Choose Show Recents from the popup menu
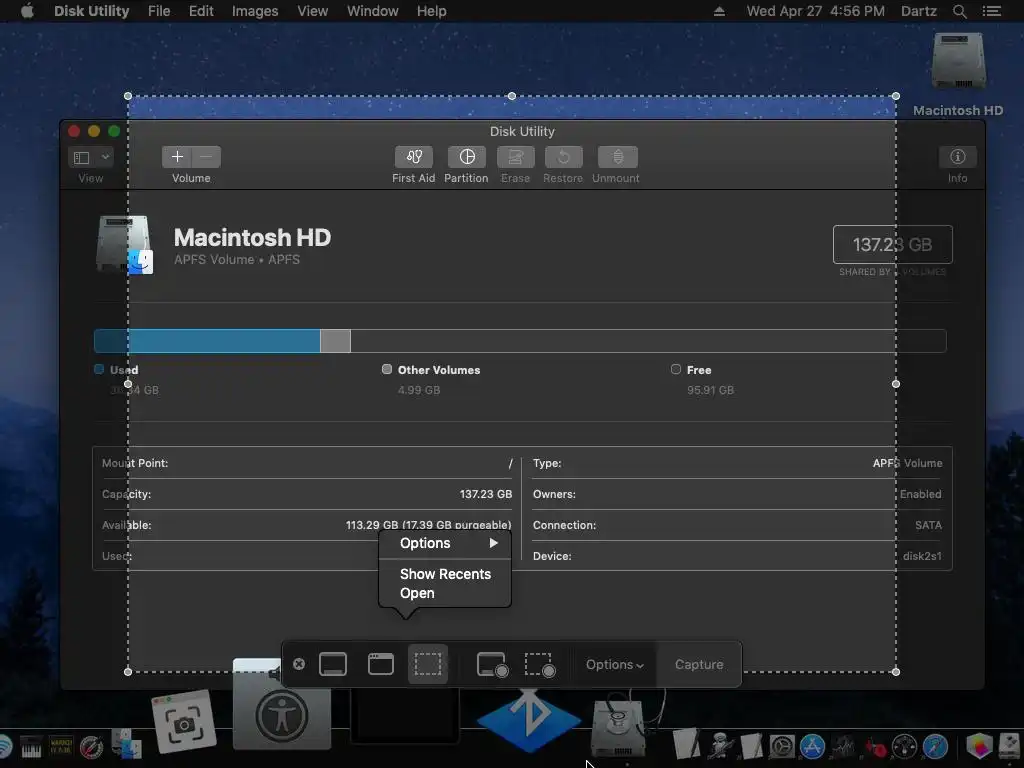The image size is (1024, 768). [445, 574]
